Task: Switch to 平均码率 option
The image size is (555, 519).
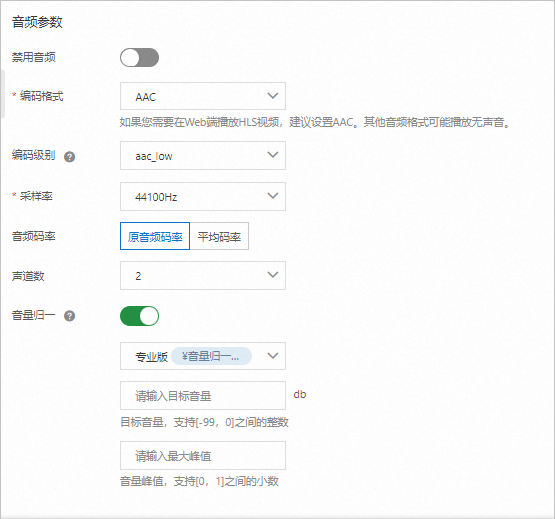Action: point(219,236)
